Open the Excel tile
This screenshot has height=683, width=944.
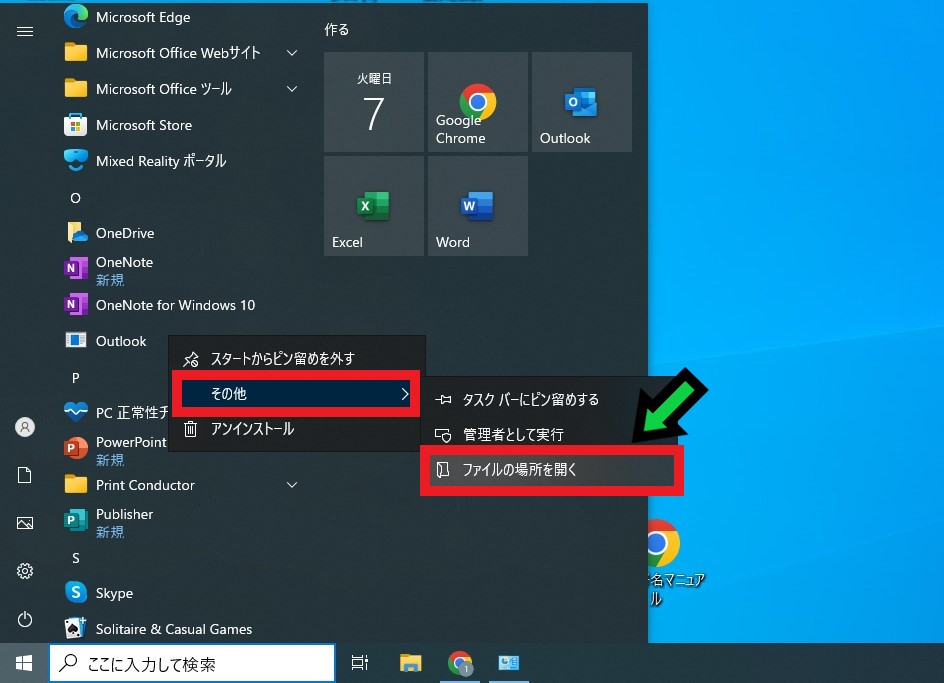pyautogui.click(x=374, y=206)
